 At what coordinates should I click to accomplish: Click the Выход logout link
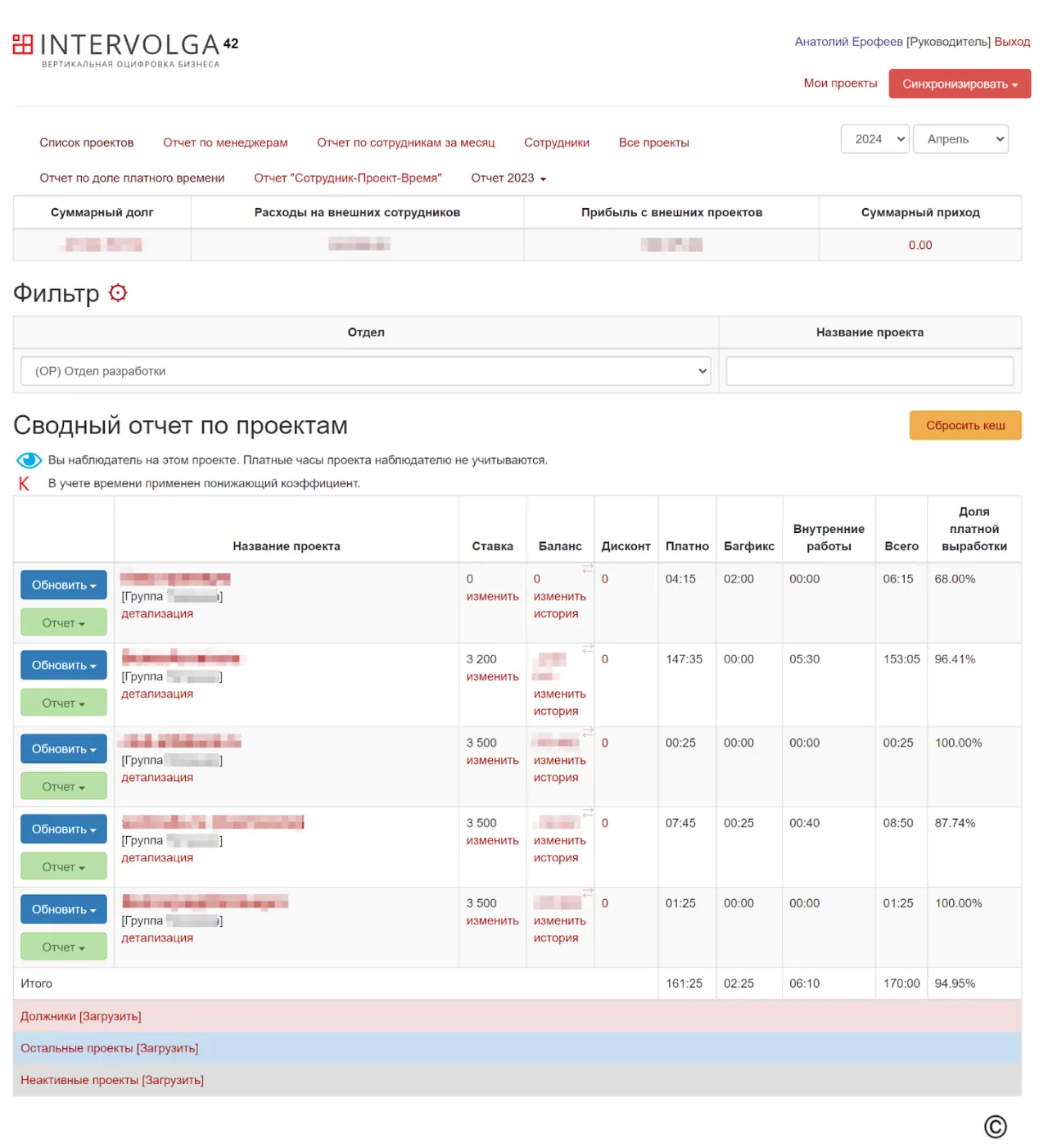1012,42
